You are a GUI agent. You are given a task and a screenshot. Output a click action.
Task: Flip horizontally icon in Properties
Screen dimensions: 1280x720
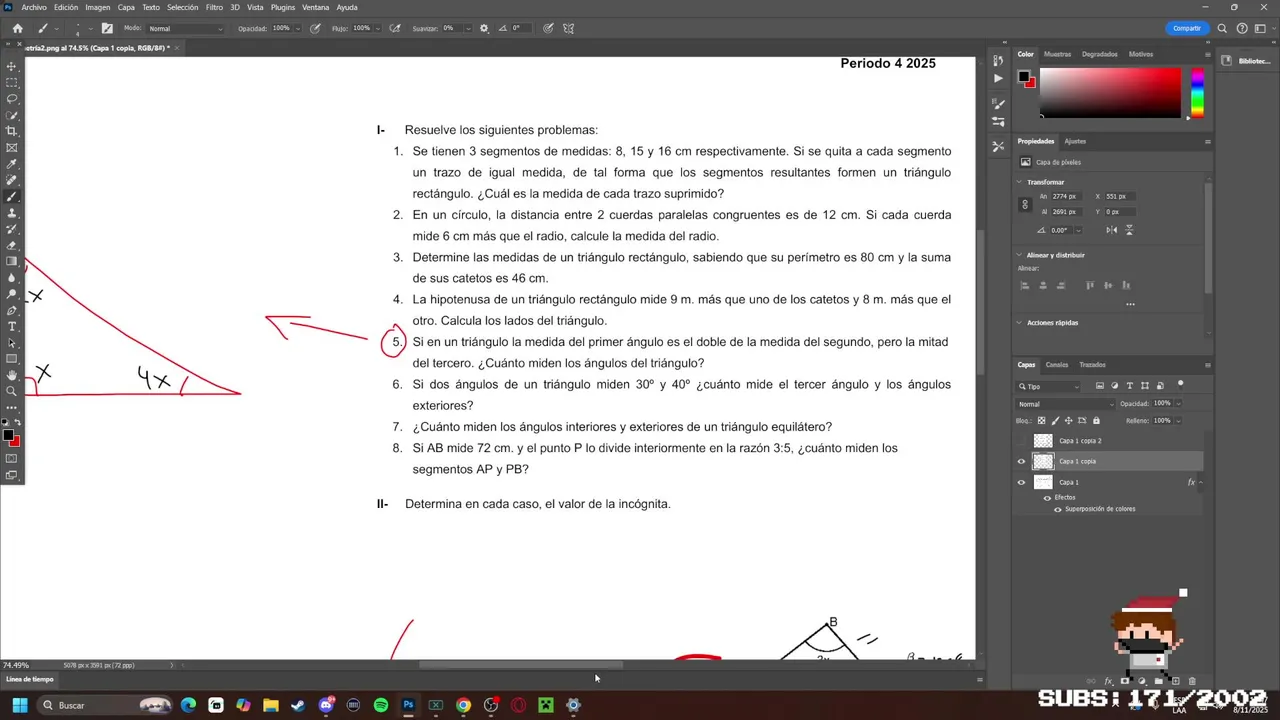point(1112,230)
